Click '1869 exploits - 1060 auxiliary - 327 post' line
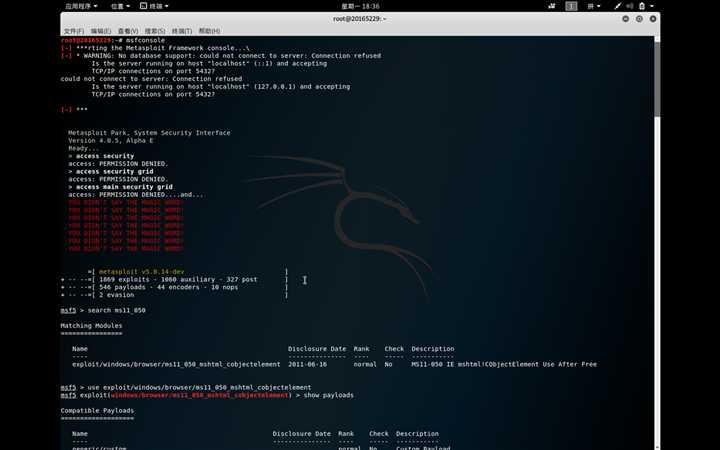Screen dimensions: 720x450 click(178, 279)
